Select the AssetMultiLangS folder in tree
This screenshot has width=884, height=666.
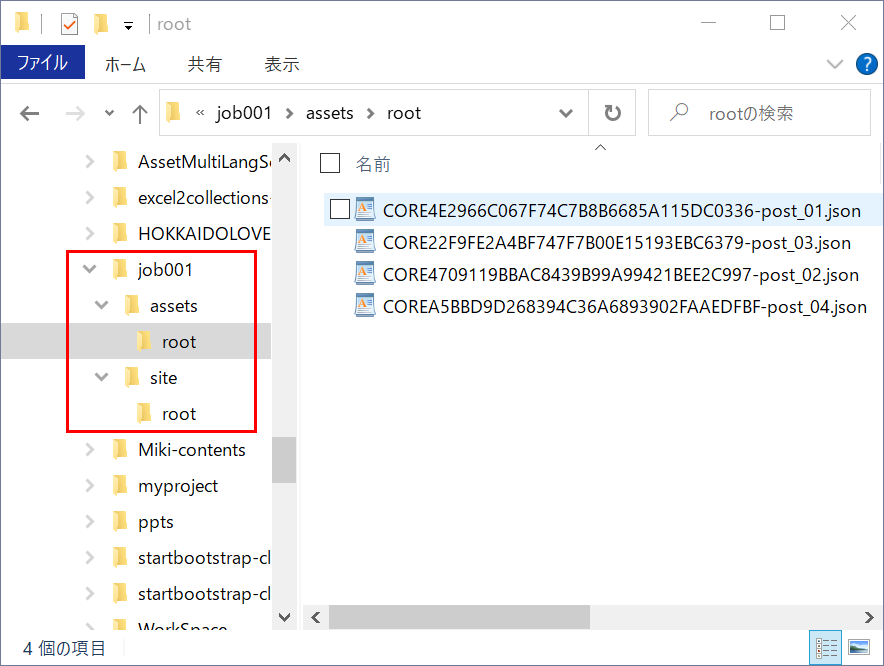[204, 162]
